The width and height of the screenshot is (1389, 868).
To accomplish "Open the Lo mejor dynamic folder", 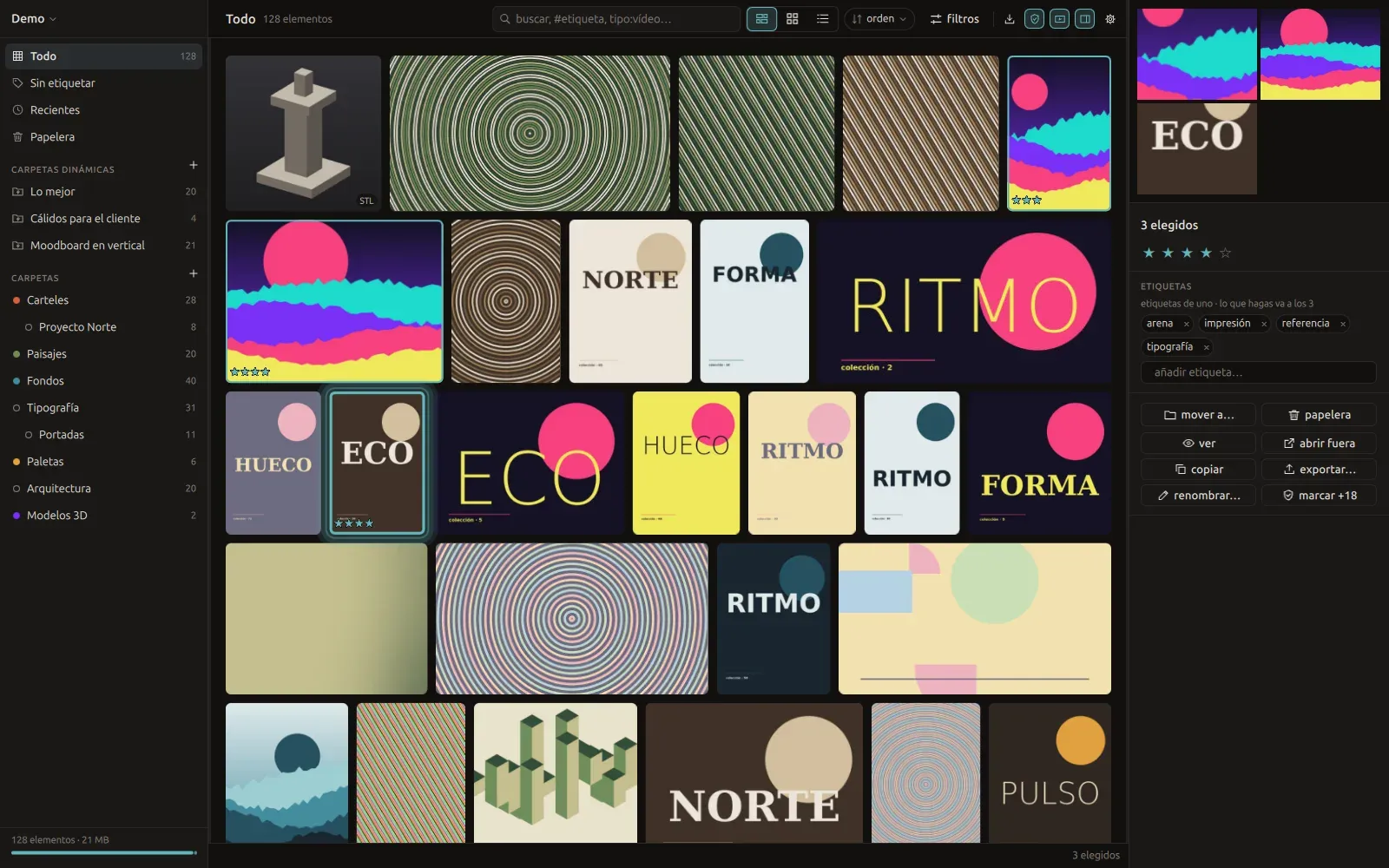I will click(x=103, y=191).
